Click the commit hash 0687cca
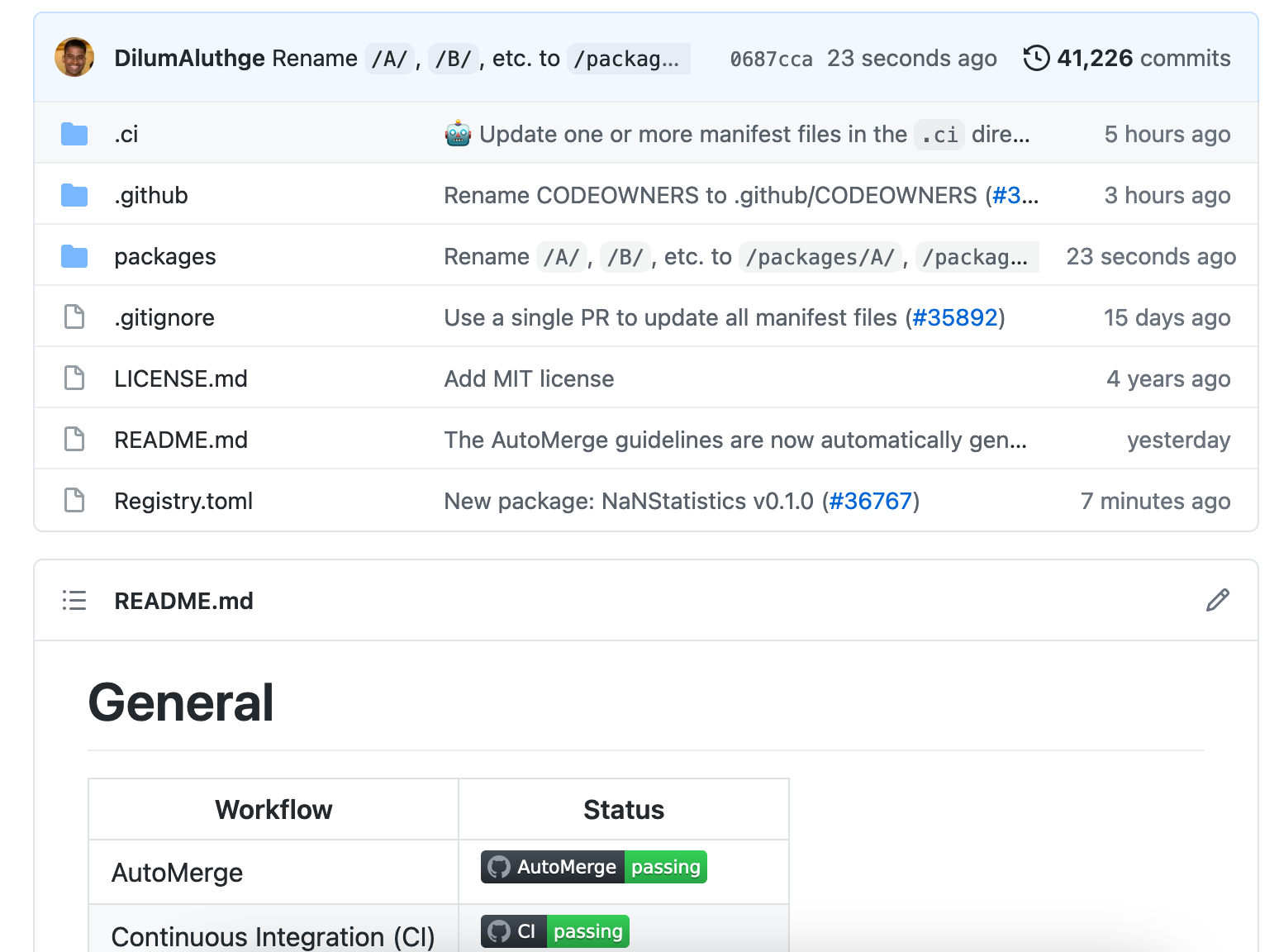Viewport: 1279px width, 952px height. tap(770, 58)
